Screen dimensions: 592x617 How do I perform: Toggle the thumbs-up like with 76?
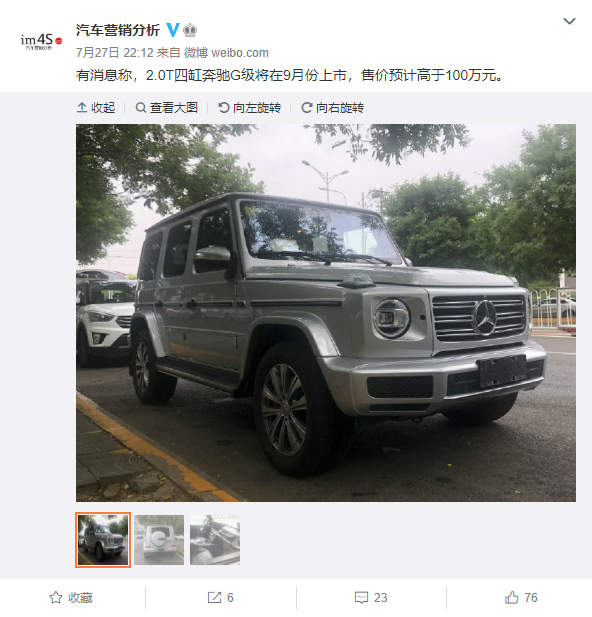point(521,598)
